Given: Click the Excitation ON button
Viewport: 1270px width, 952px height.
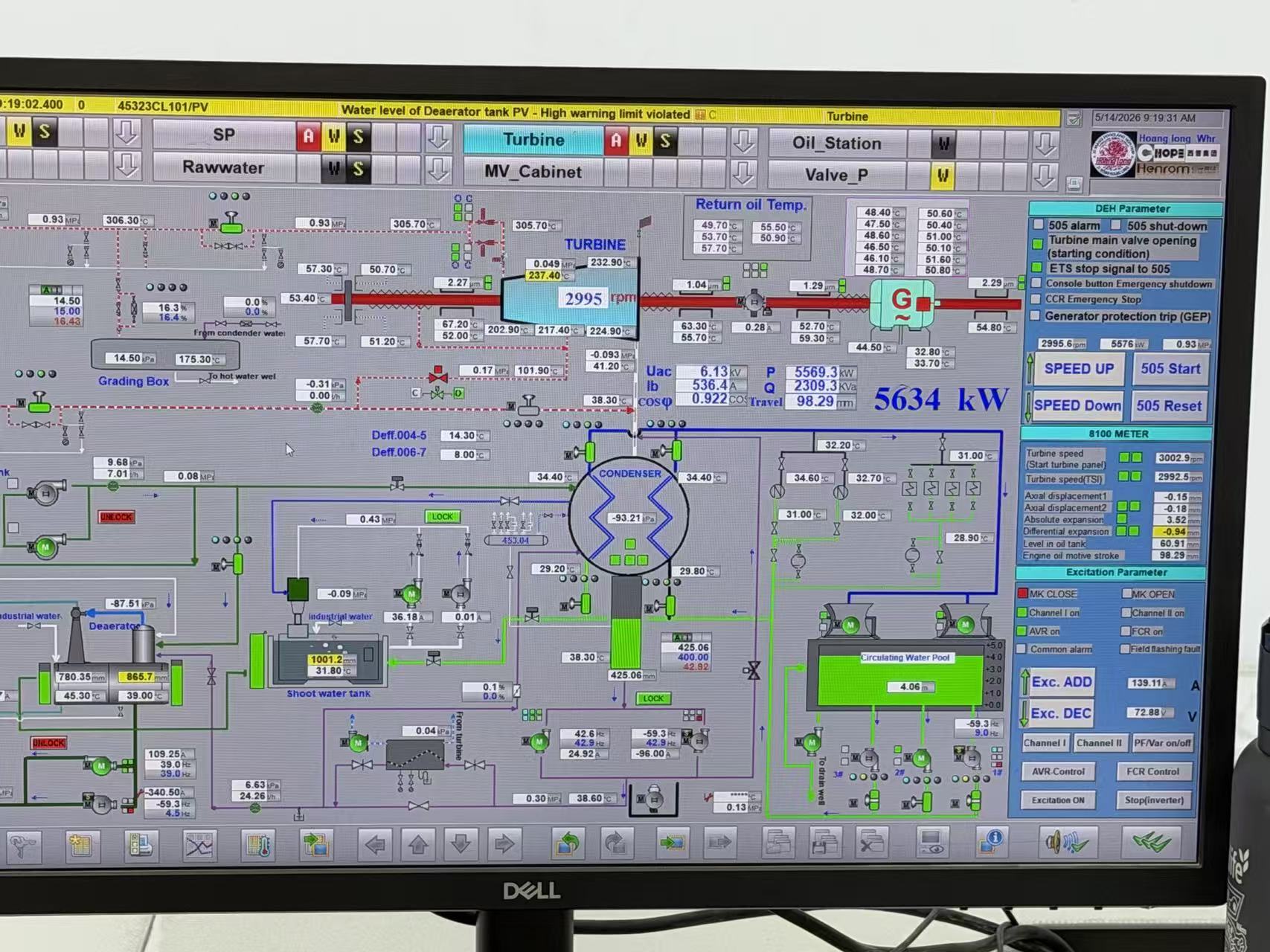Looking at the screenshot, I should (x=1057, y=800).
